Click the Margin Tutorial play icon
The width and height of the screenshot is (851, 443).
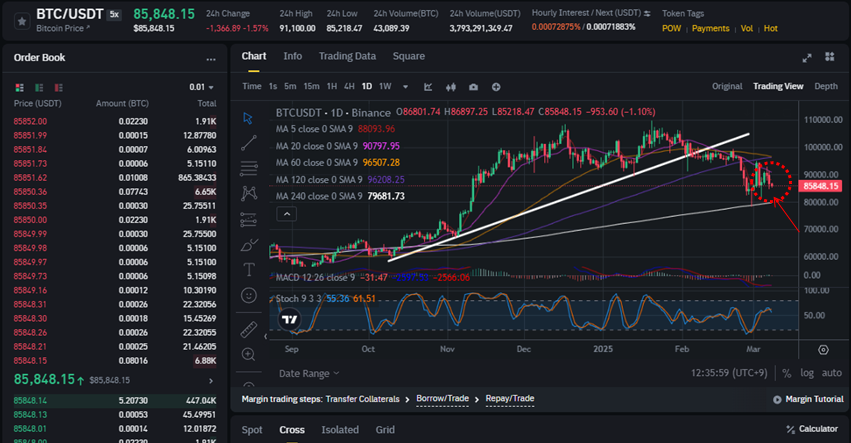777,400
